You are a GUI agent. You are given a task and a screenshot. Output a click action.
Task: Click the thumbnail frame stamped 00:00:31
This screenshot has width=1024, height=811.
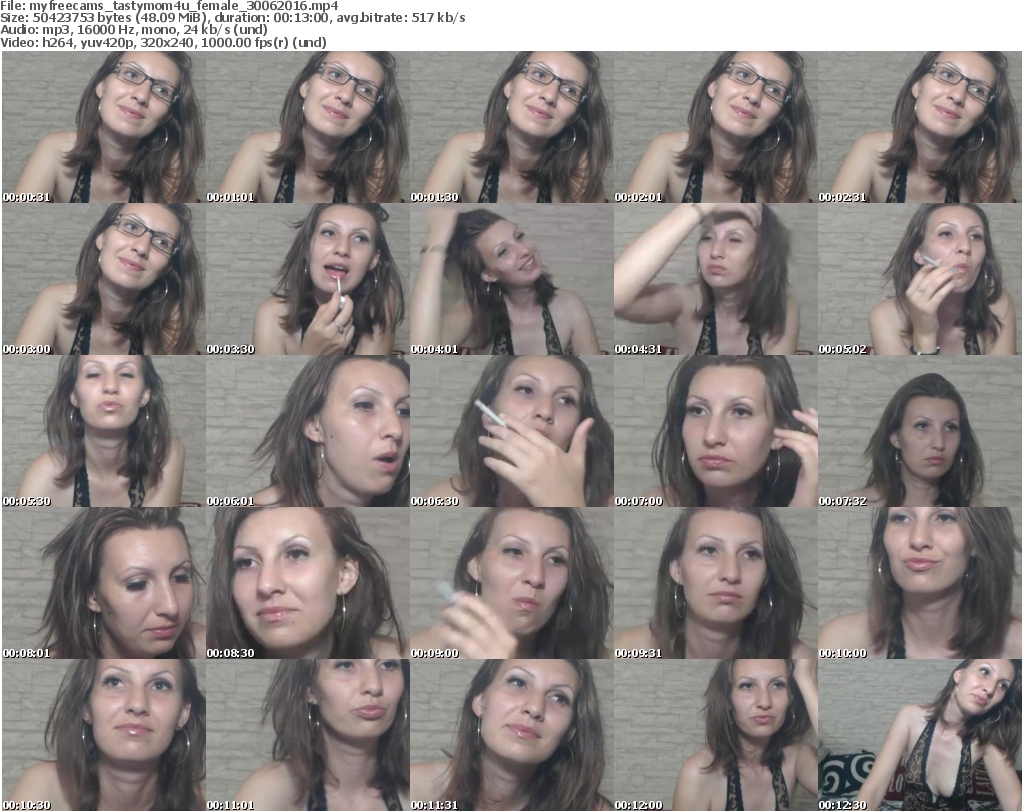coord(103,127)
